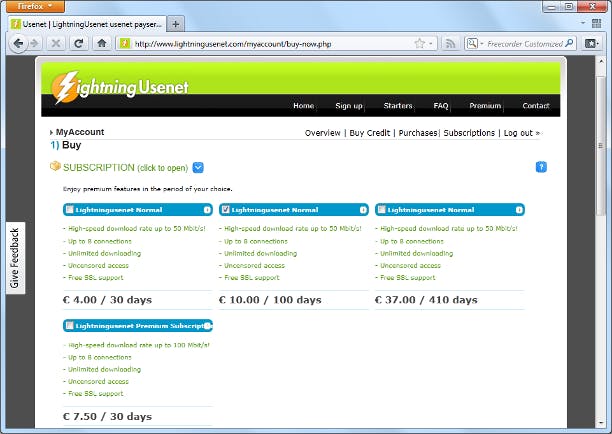
Task: Show info for the 410 days Normal plan
Action: click(x=519, y=210)
